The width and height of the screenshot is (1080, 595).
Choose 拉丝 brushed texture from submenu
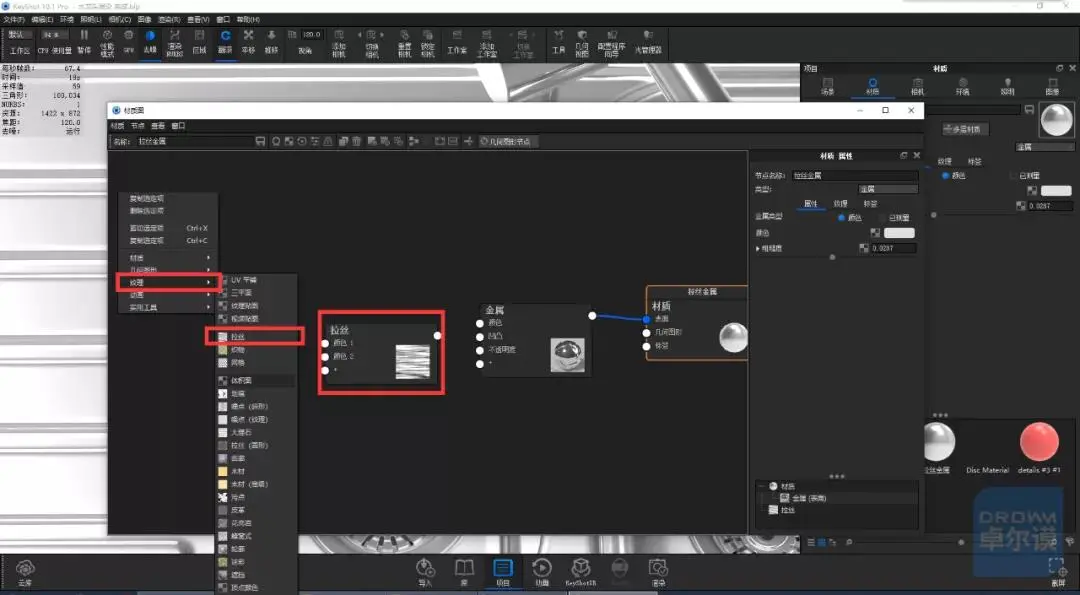tap(256, 337)
